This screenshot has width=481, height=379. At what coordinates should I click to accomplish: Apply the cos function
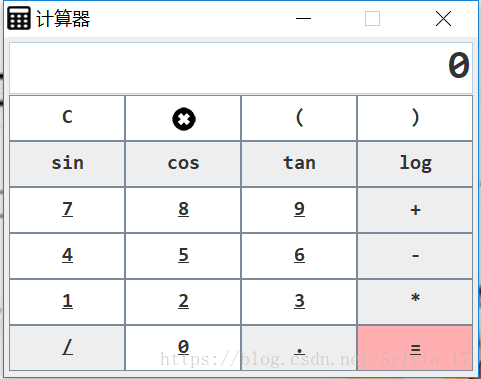[183, 164]
